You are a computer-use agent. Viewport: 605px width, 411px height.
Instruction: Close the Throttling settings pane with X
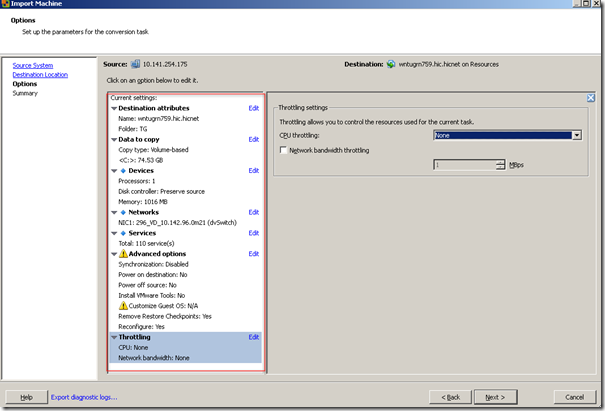tap(591, 98)
